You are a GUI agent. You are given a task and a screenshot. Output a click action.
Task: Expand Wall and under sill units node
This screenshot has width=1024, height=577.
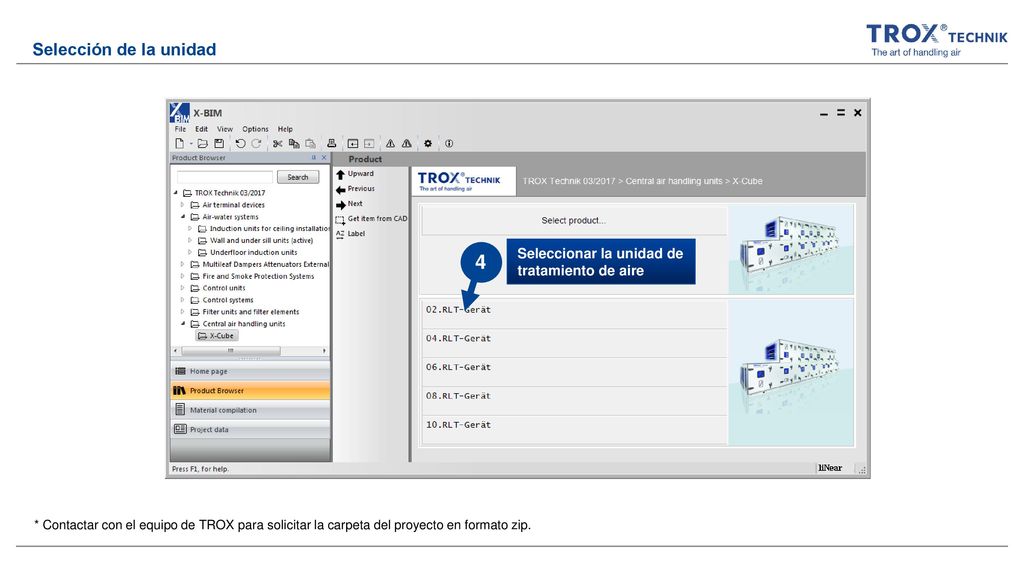point(190,240)
